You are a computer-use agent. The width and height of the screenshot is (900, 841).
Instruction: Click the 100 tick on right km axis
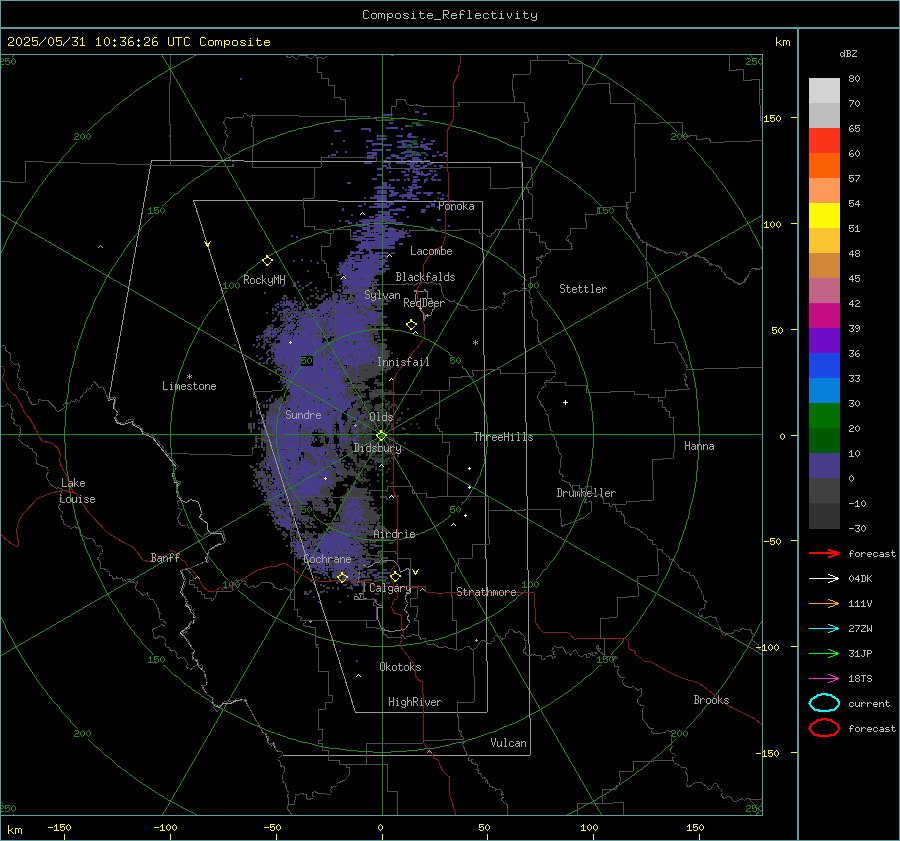click(x=772, y=224)
